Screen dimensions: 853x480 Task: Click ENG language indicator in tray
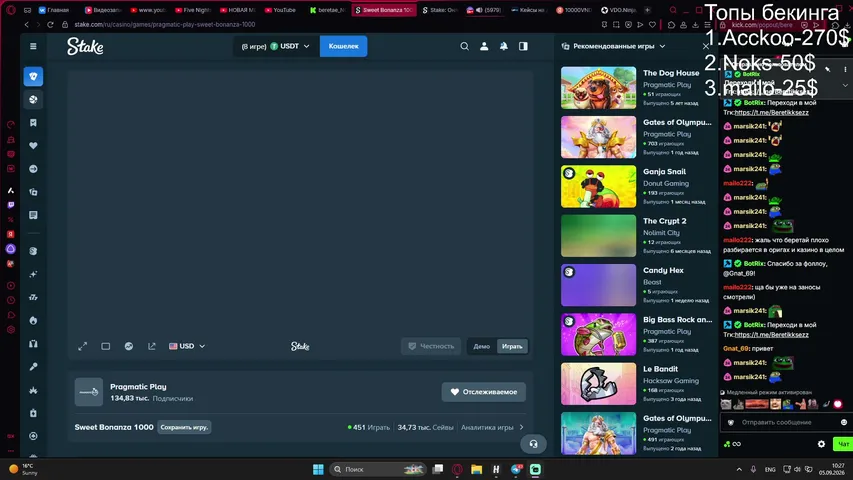[x=770, y=469]
